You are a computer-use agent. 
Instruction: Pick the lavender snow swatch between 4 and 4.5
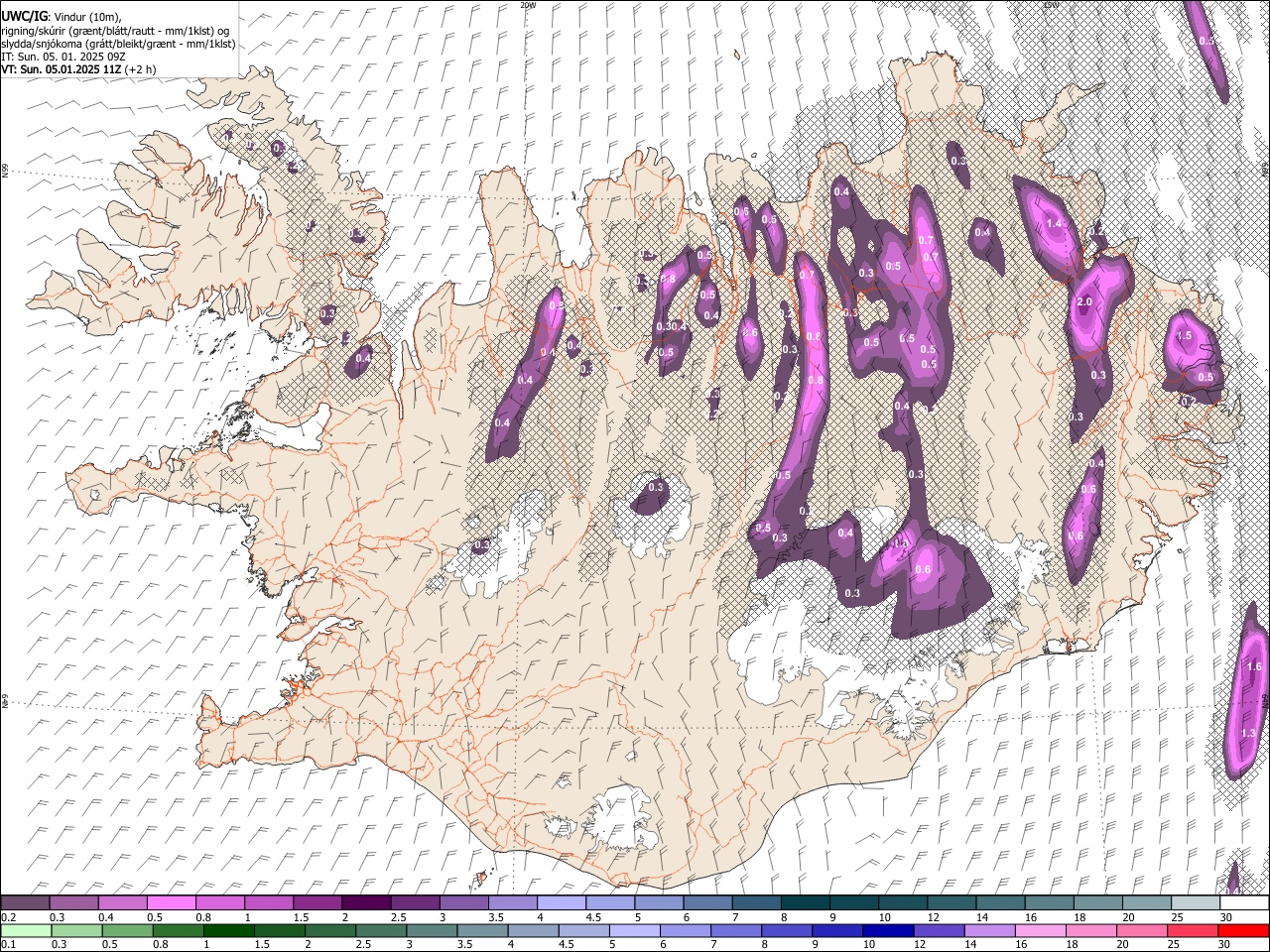(561, 903)
